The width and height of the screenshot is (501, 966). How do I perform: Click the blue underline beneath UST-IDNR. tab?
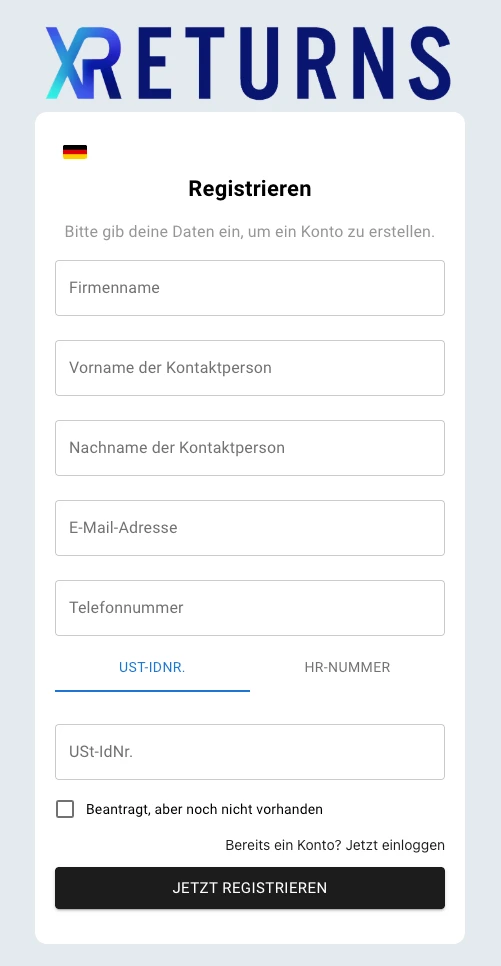point(152,691)
